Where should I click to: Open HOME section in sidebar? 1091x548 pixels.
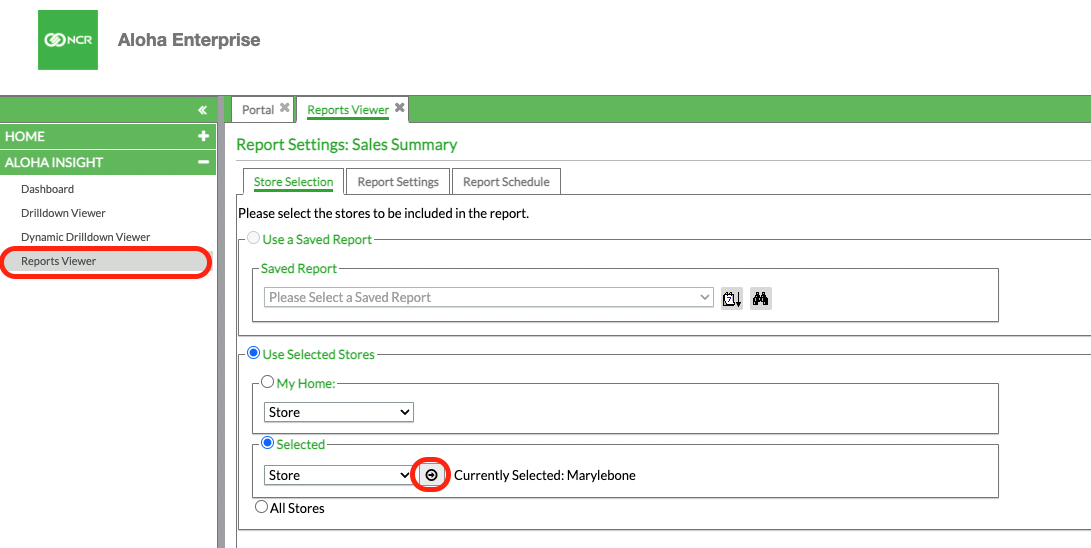108,136
